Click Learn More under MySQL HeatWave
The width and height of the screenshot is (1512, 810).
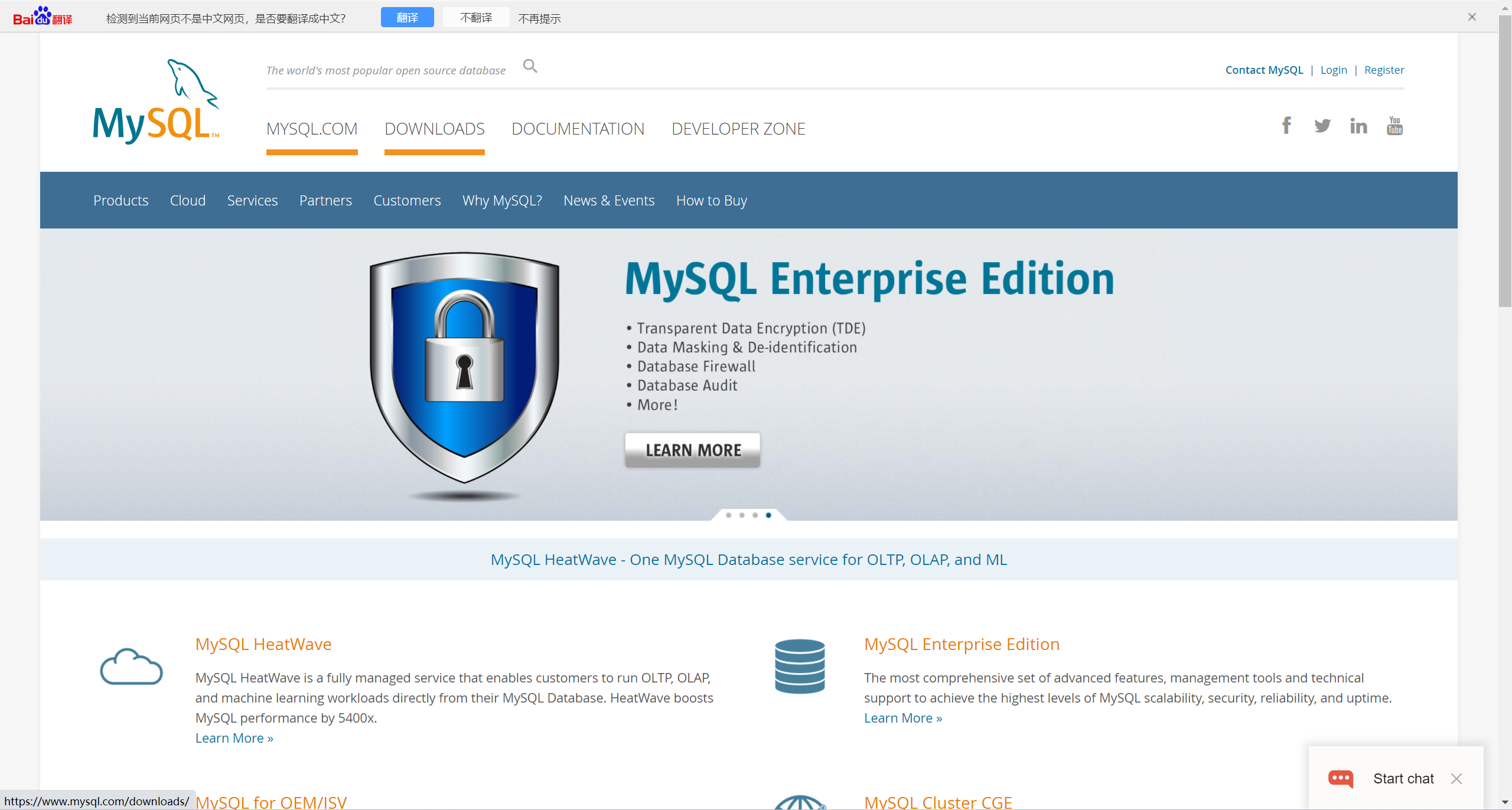(x=234, y=738)
